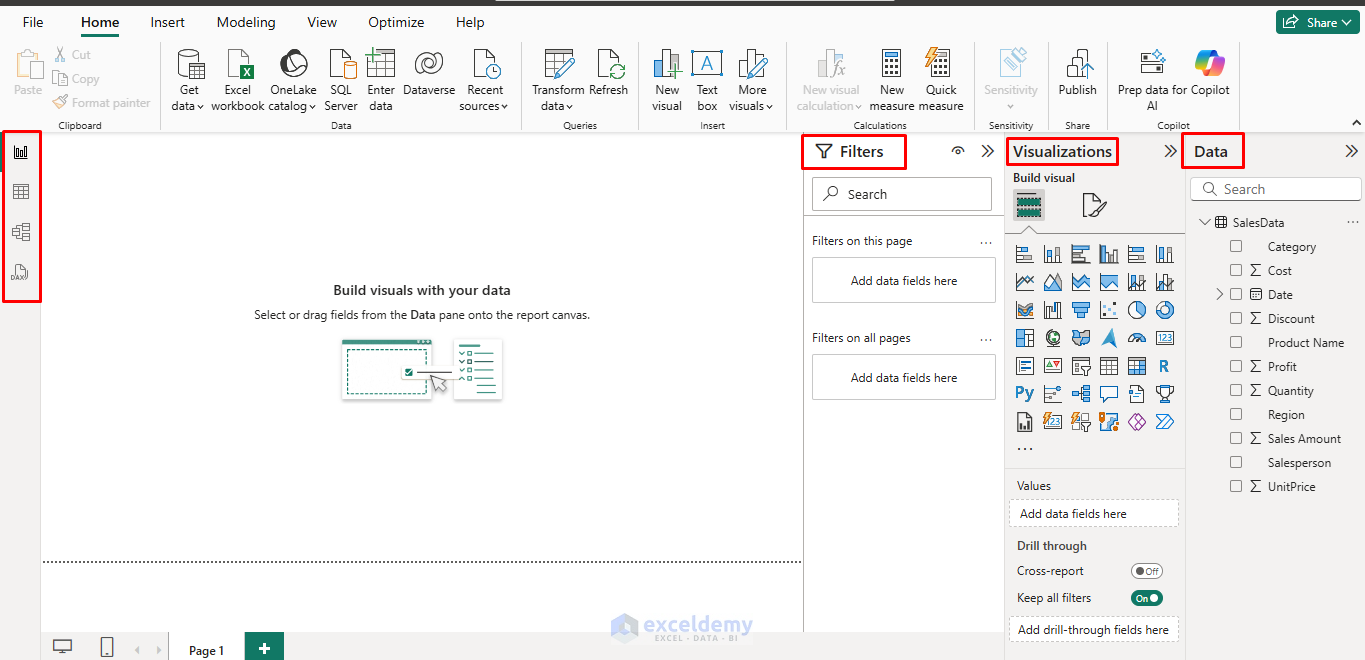Open the Help ribbon tab
This screenshot has height=660, width=1365.
(x=470, y=22)
